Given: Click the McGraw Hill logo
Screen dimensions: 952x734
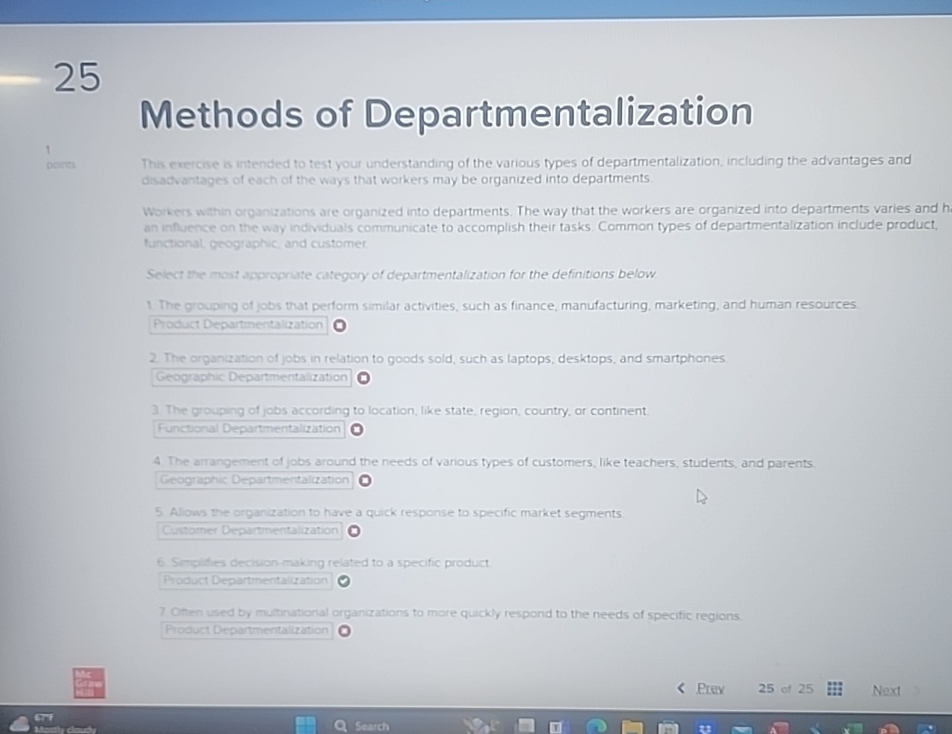Looking at the screenshot, I should coord(88,683).
